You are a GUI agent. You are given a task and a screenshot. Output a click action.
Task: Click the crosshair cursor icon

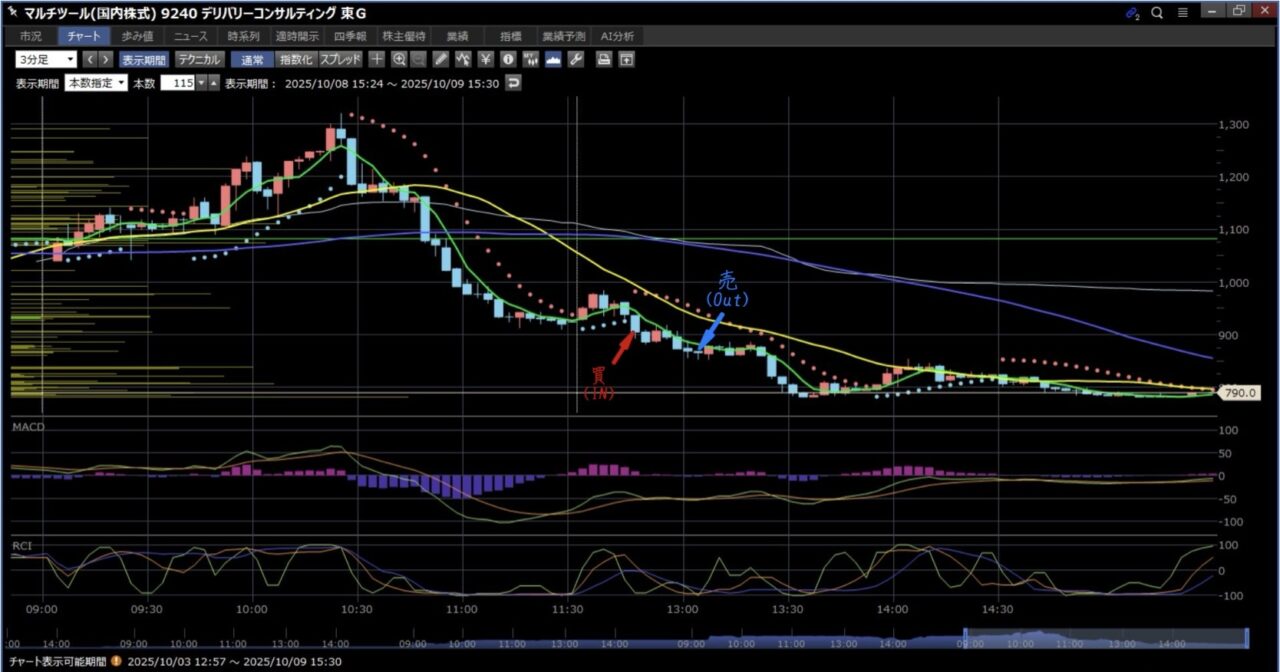click(377, 59)
